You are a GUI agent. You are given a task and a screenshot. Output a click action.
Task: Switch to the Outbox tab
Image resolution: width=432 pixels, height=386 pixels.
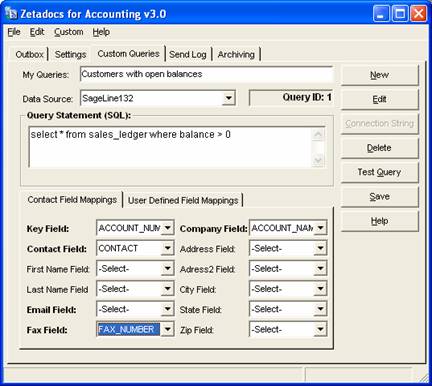[29, 54]
